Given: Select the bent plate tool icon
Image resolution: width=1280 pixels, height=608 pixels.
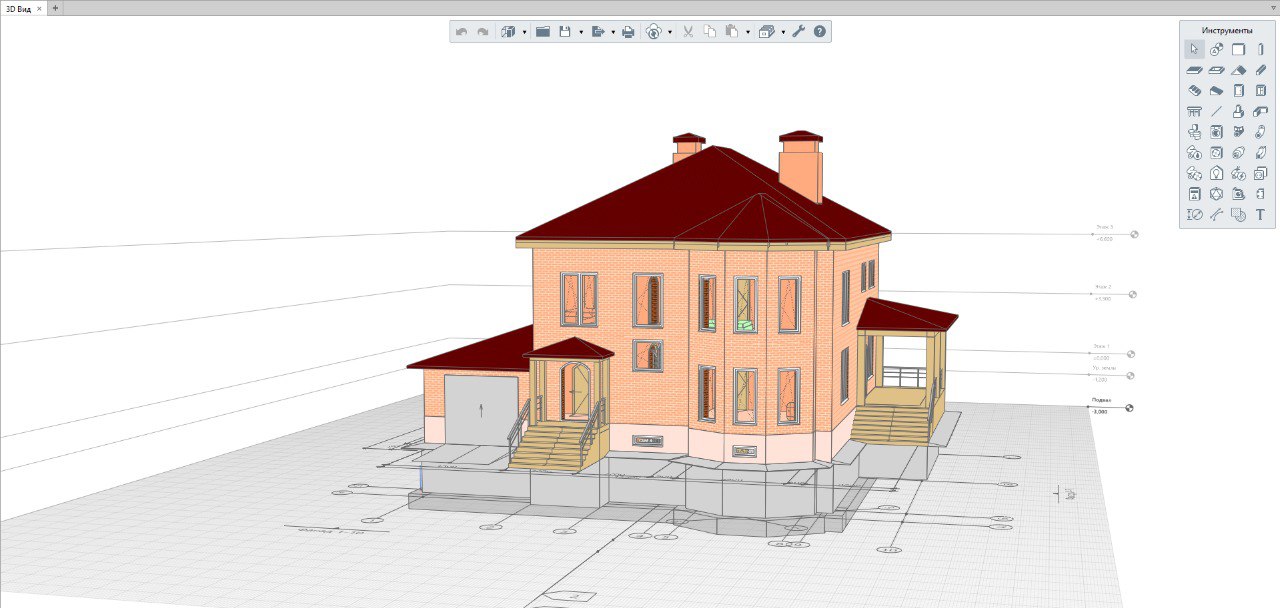Looking at the screenshot, I should click(x=1260, y=111).
